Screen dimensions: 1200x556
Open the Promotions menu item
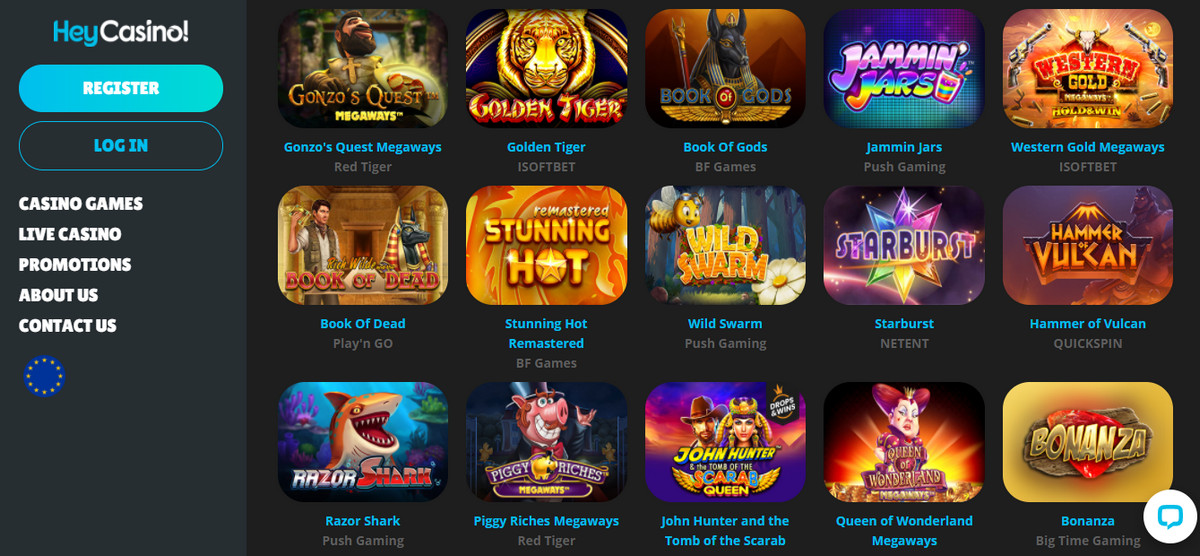click(x=75, y=265)
